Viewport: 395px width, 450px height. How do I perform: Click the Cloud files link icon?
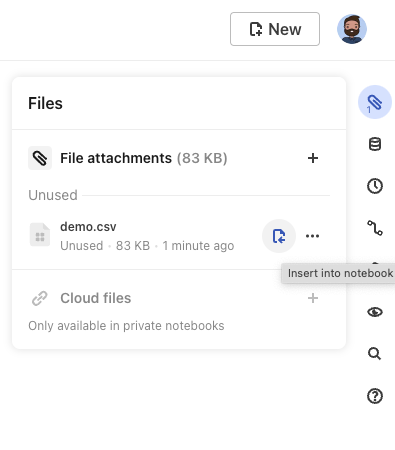[40, 298]
